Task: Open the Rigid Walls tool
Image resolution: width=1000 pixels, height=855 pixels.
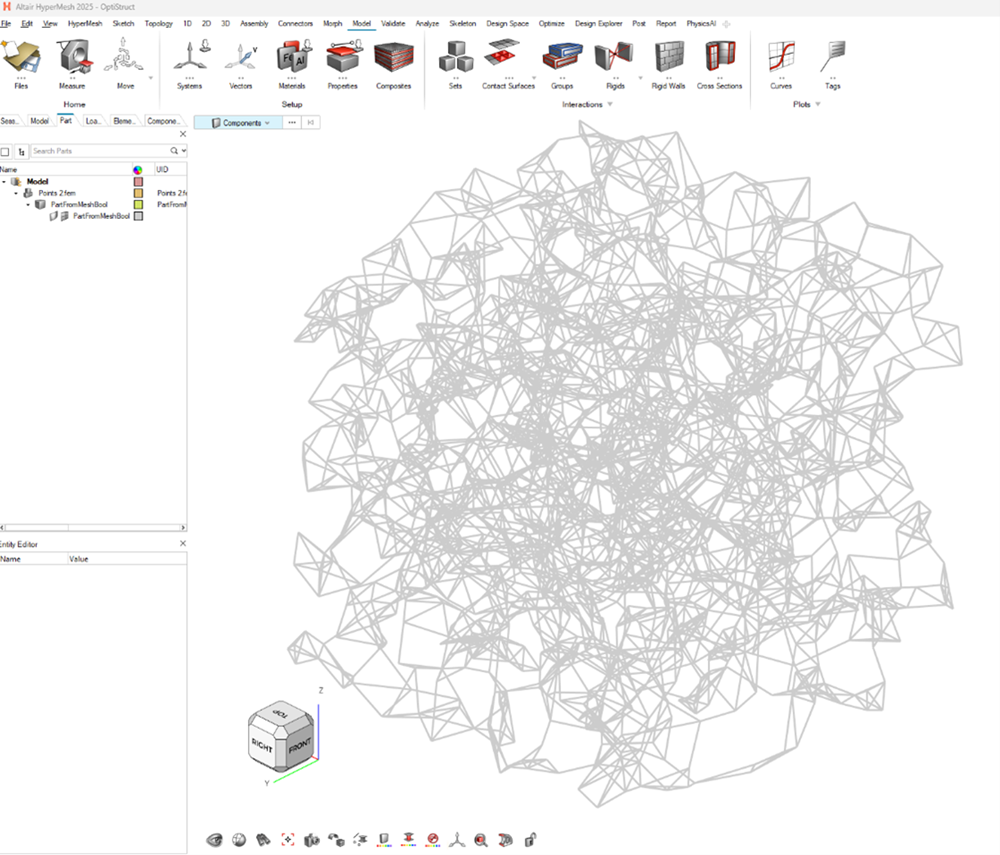Action: point(668,62)
